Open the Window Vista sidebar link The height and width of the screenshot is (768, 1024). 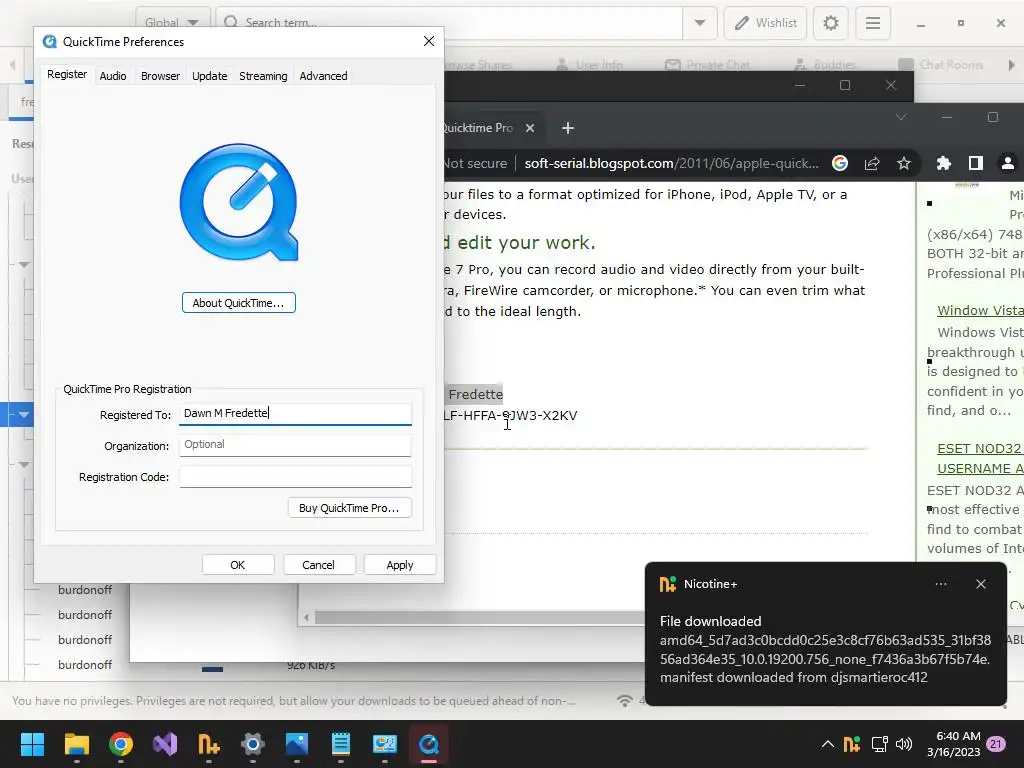click(x=980, y=310)
